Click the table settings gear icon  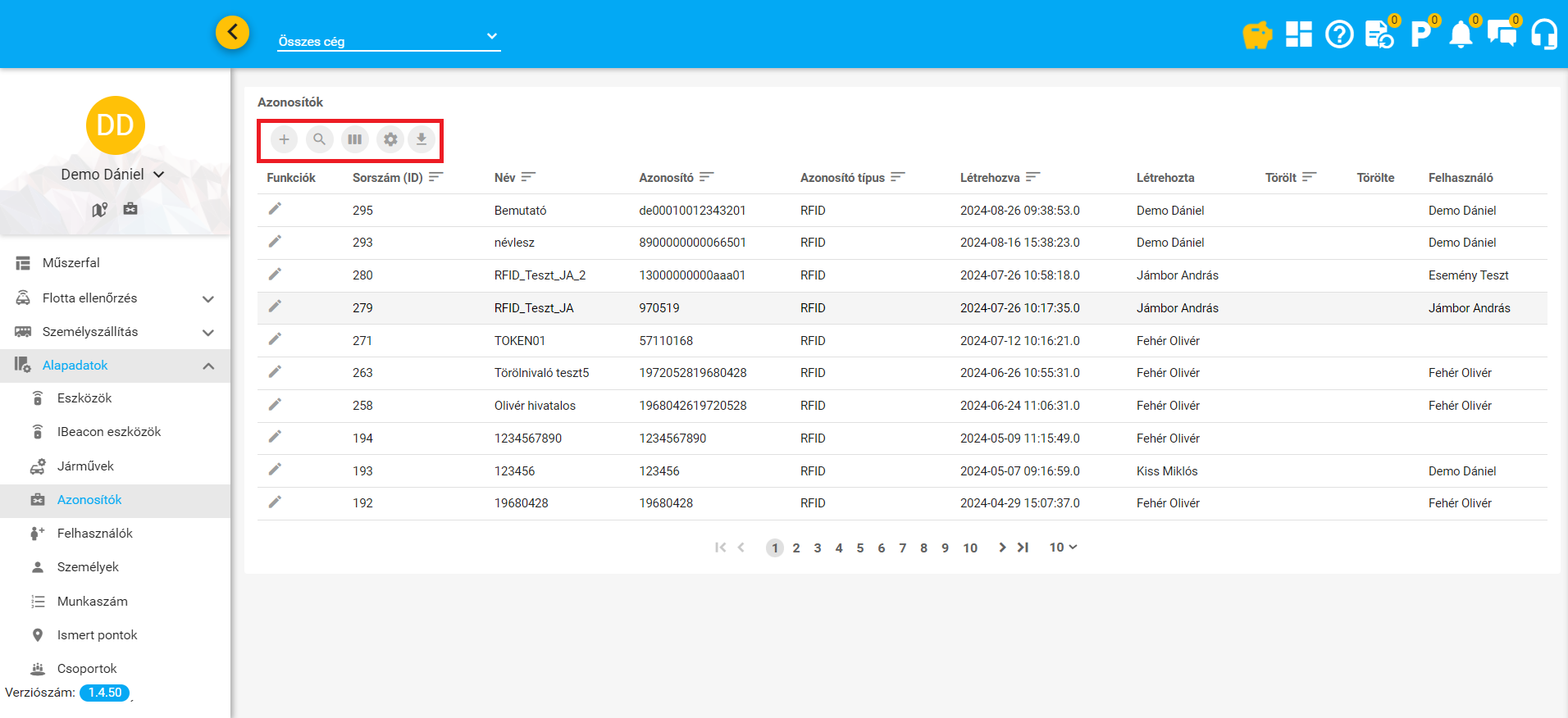pos(390,139)
